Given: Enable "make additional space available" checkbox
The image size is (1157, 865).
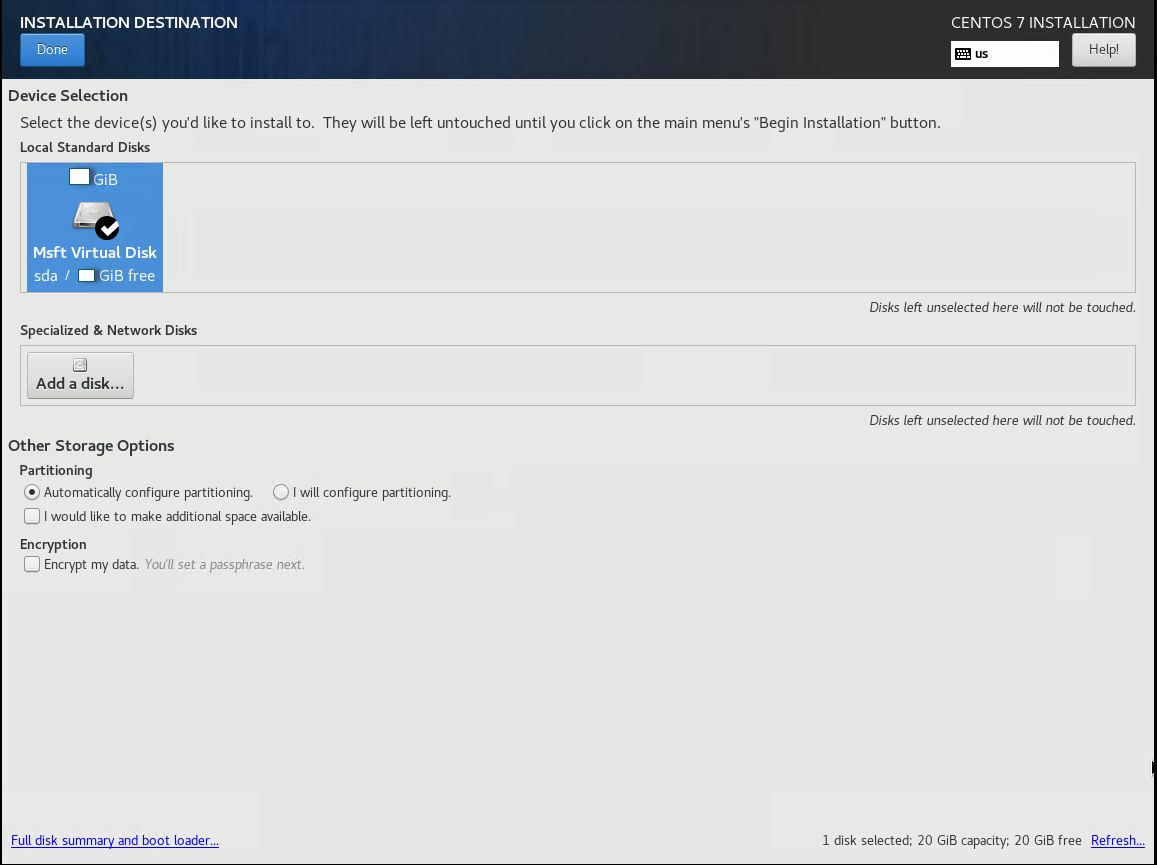Looking at the screenshot, I should click(33, 517).
